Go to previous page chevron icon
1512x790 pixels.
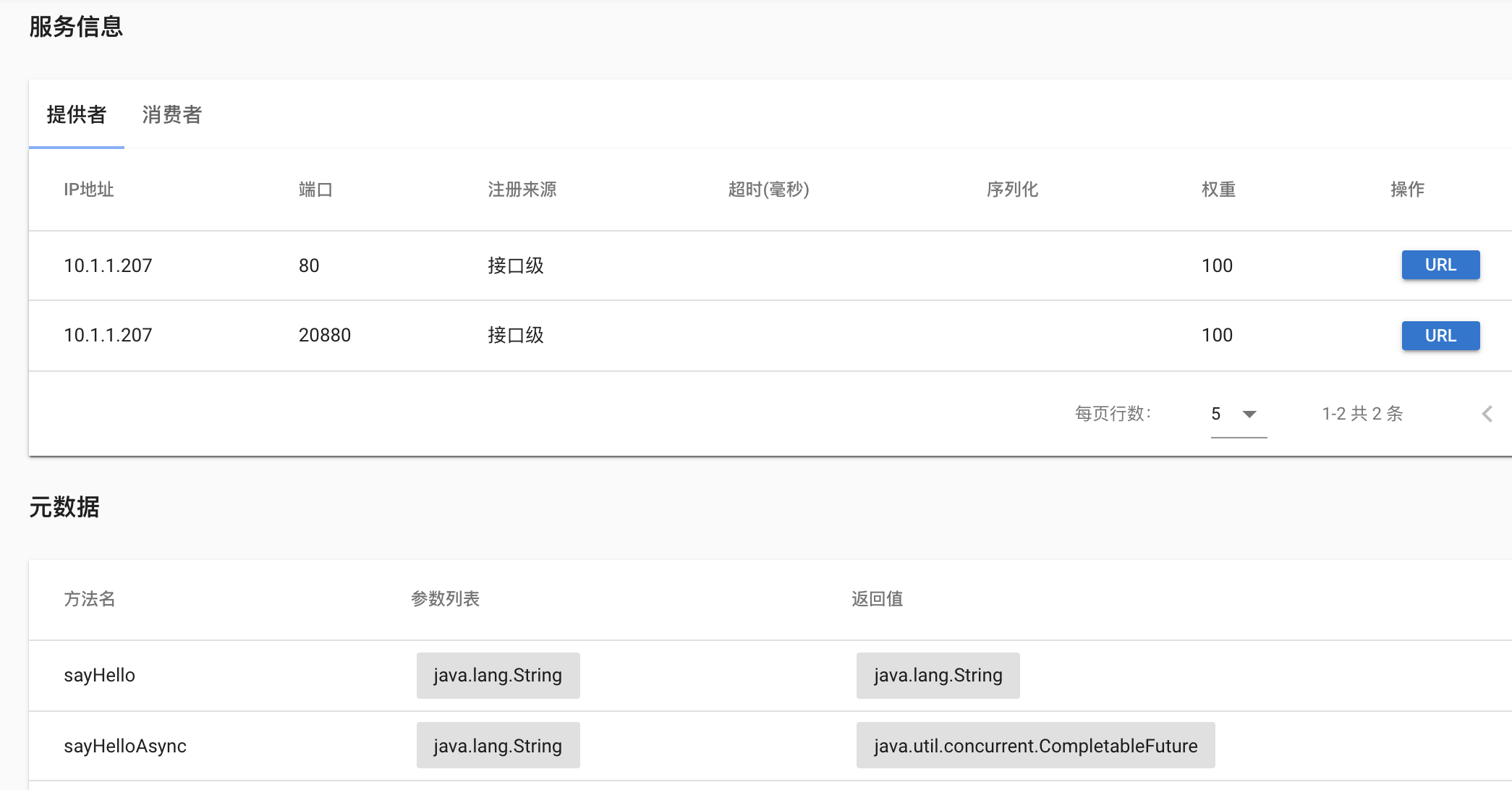coord(1487,414)
